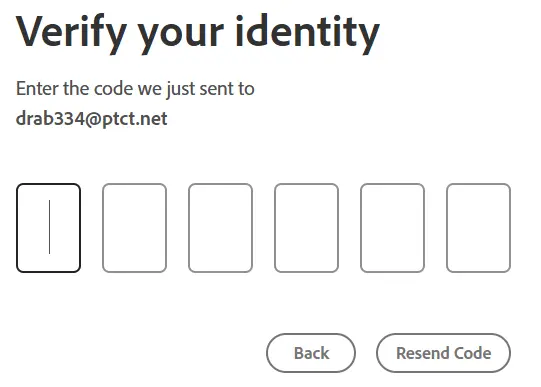Image resolution: width=541 pixels, height=387 pixels.
Task: Click the word 'Verify' in the heading
Action: point(71,33)
